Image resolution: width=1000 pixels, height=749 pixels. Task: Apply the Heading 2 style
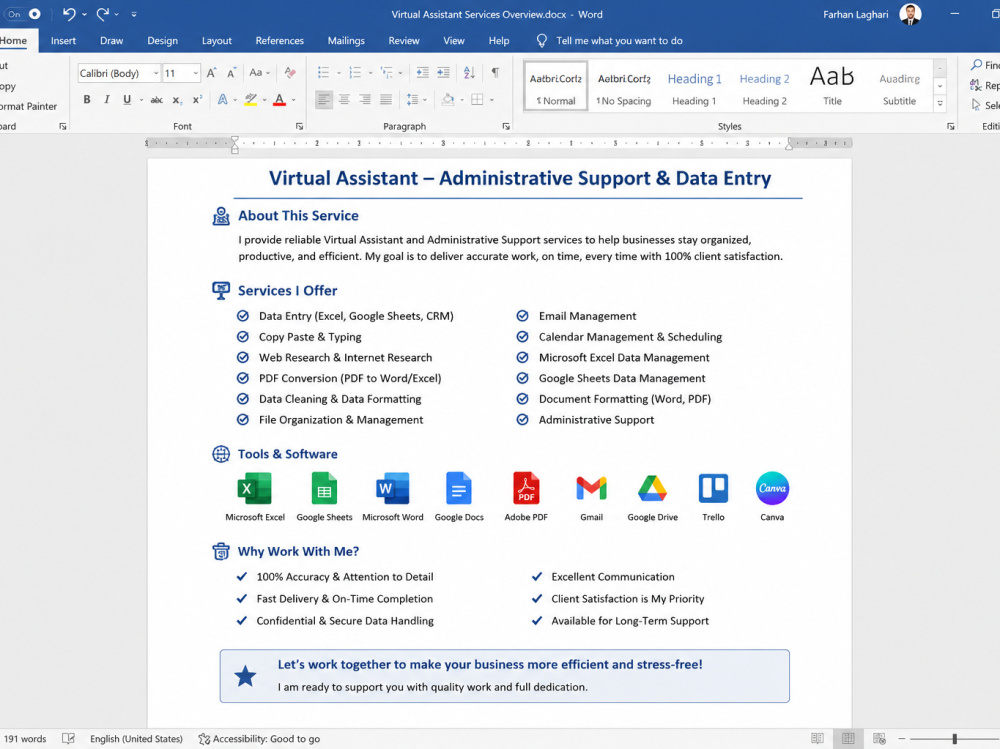pyautogui.click(x=764, y=88)
